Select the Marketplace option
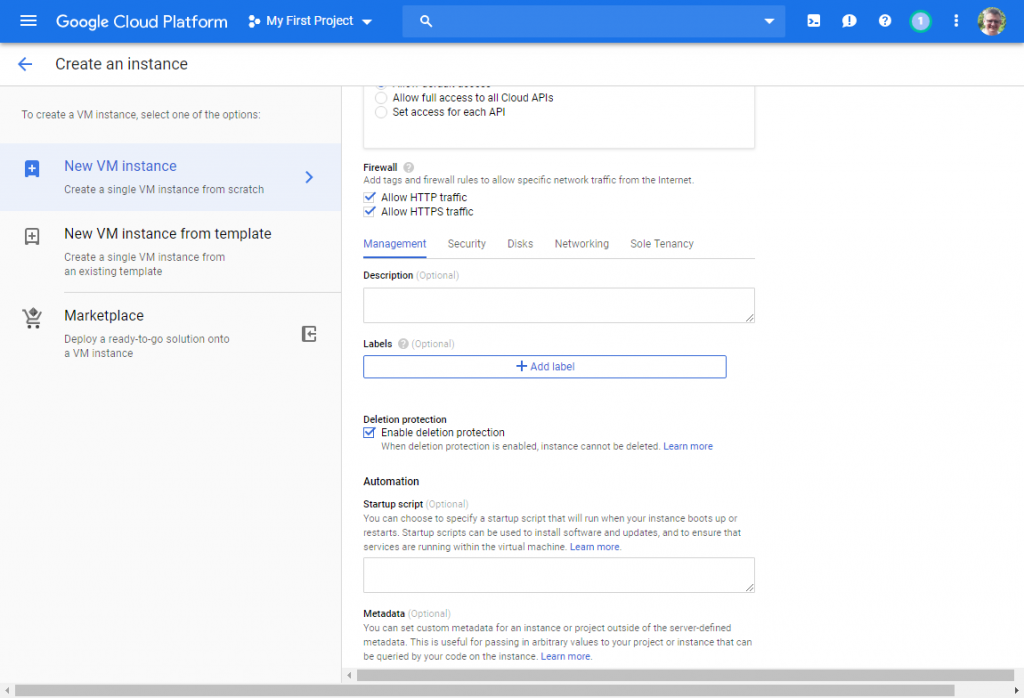The height and width of the screenshot is (698, 1024). pyautogui.click(x=170, y=333)
